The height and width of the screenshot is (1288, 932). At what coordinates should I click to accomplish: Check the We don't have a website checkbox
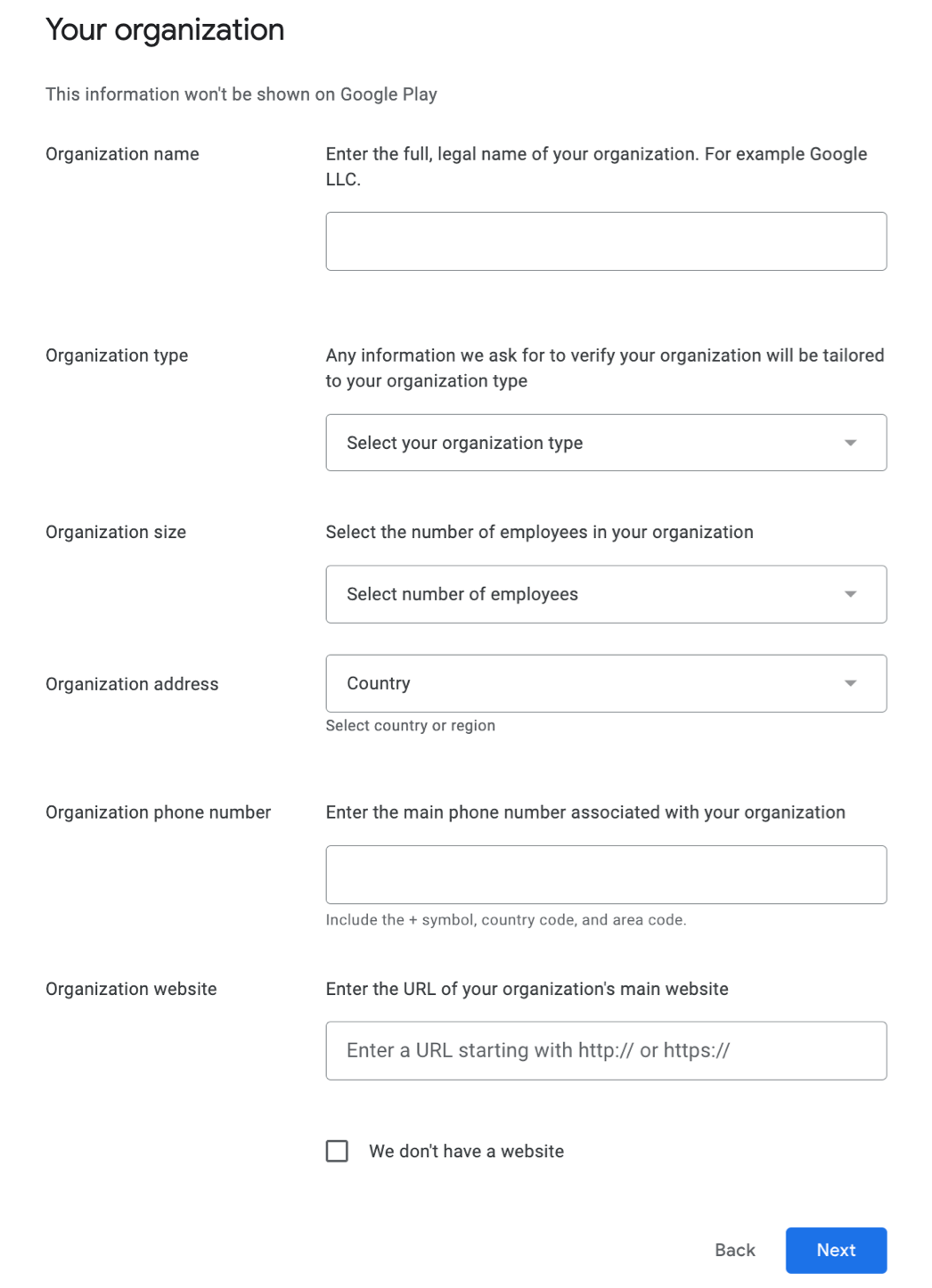(337, 1151)
